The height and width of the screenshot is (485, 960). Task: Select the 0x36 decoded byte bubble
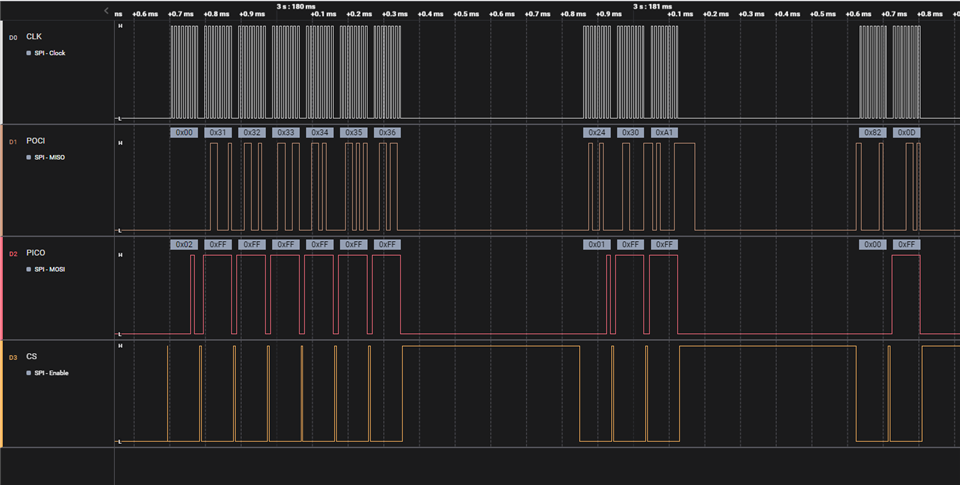pos(387,132)
